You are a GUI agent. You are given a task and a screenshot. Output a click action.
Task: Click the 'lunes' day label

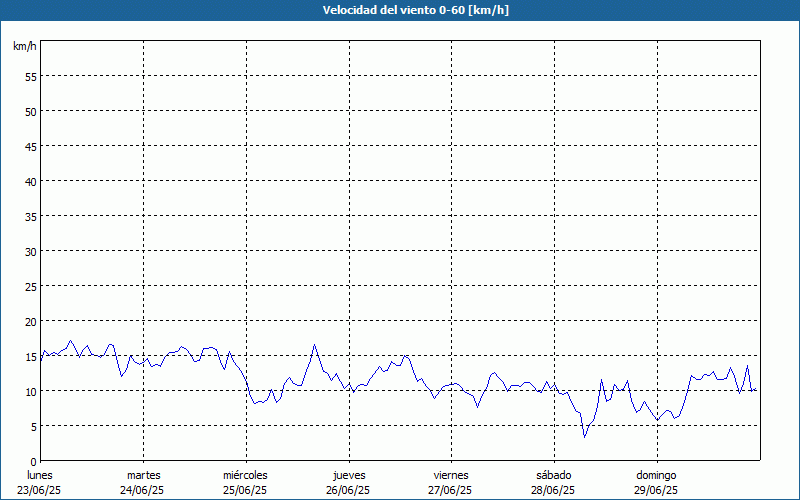pyautogui.click(x=40, y=475)
